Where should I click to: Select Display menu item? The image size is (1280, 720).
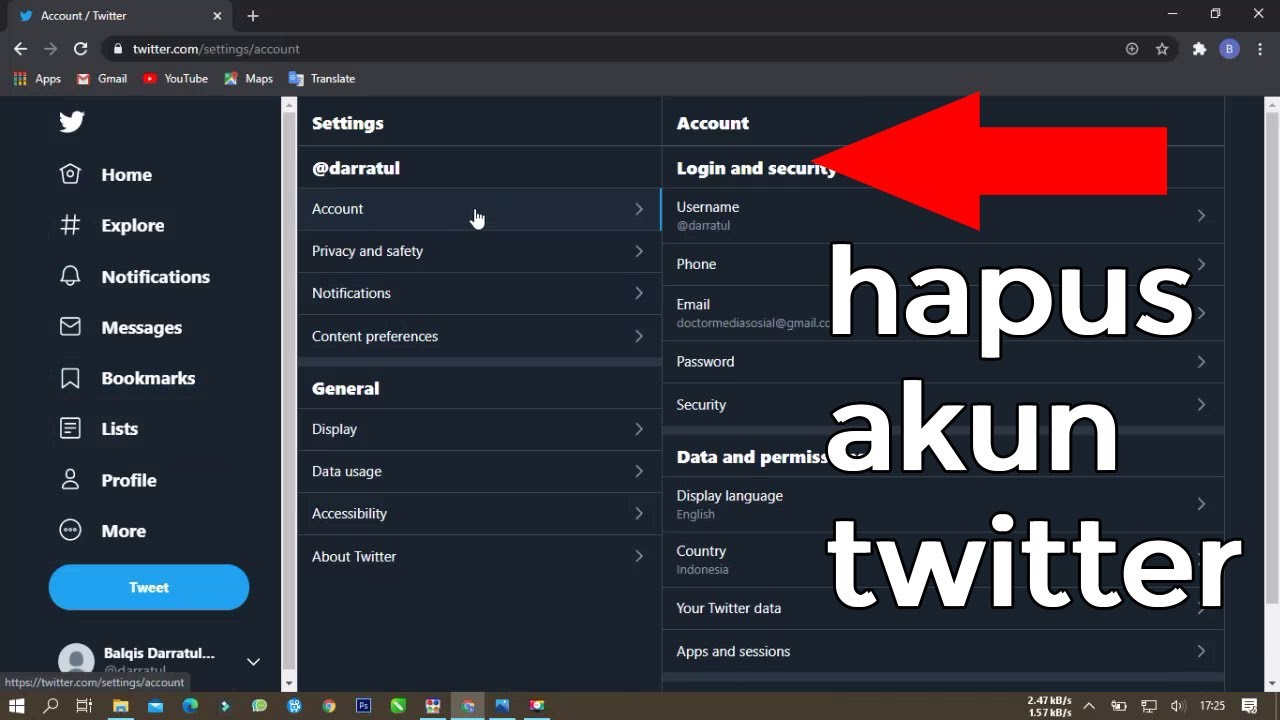(x=479, y=429)
